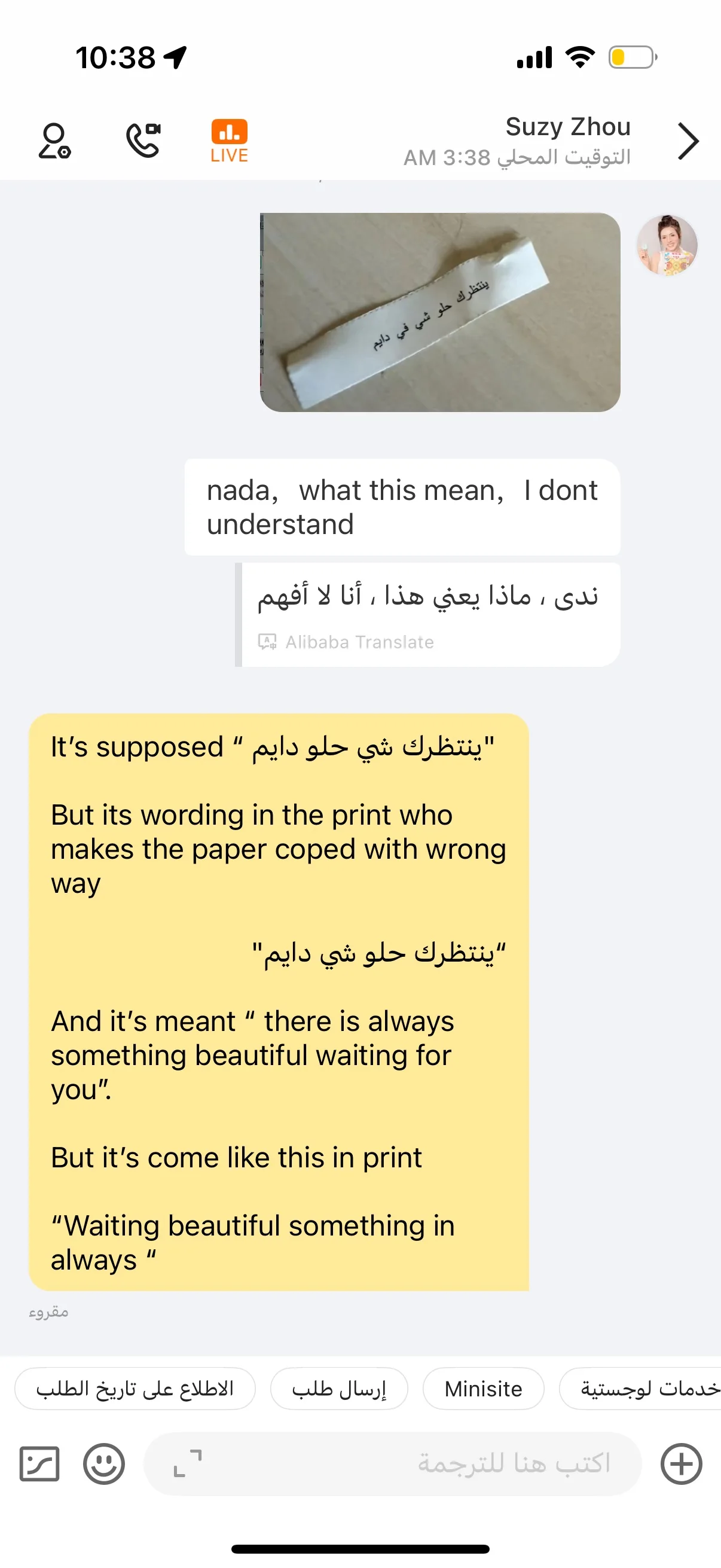Expand the message input to fullscreen
The height and width of the screenshot is (1568, 721).
[187, 1463]
